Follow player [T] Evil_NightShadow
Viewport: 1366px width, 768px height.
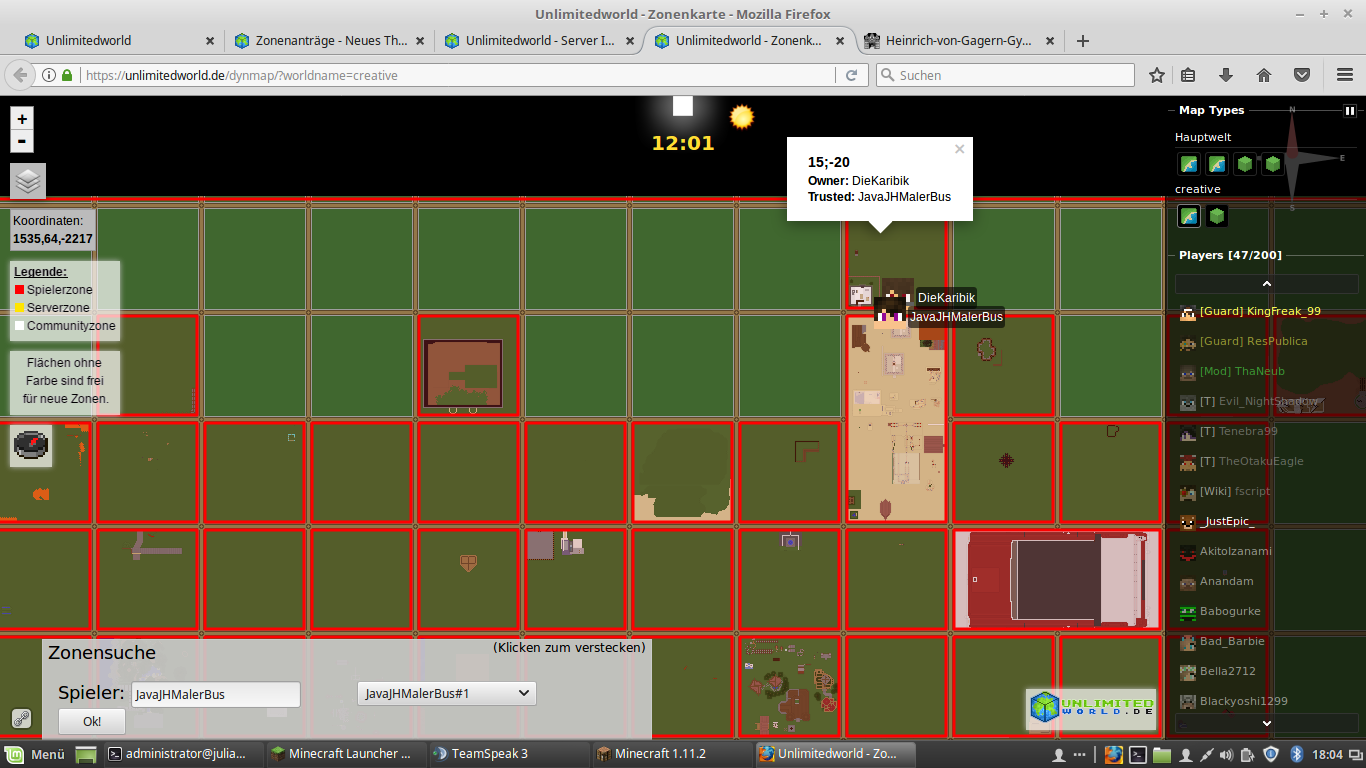pyautogui.click(x=1259, y=401)
